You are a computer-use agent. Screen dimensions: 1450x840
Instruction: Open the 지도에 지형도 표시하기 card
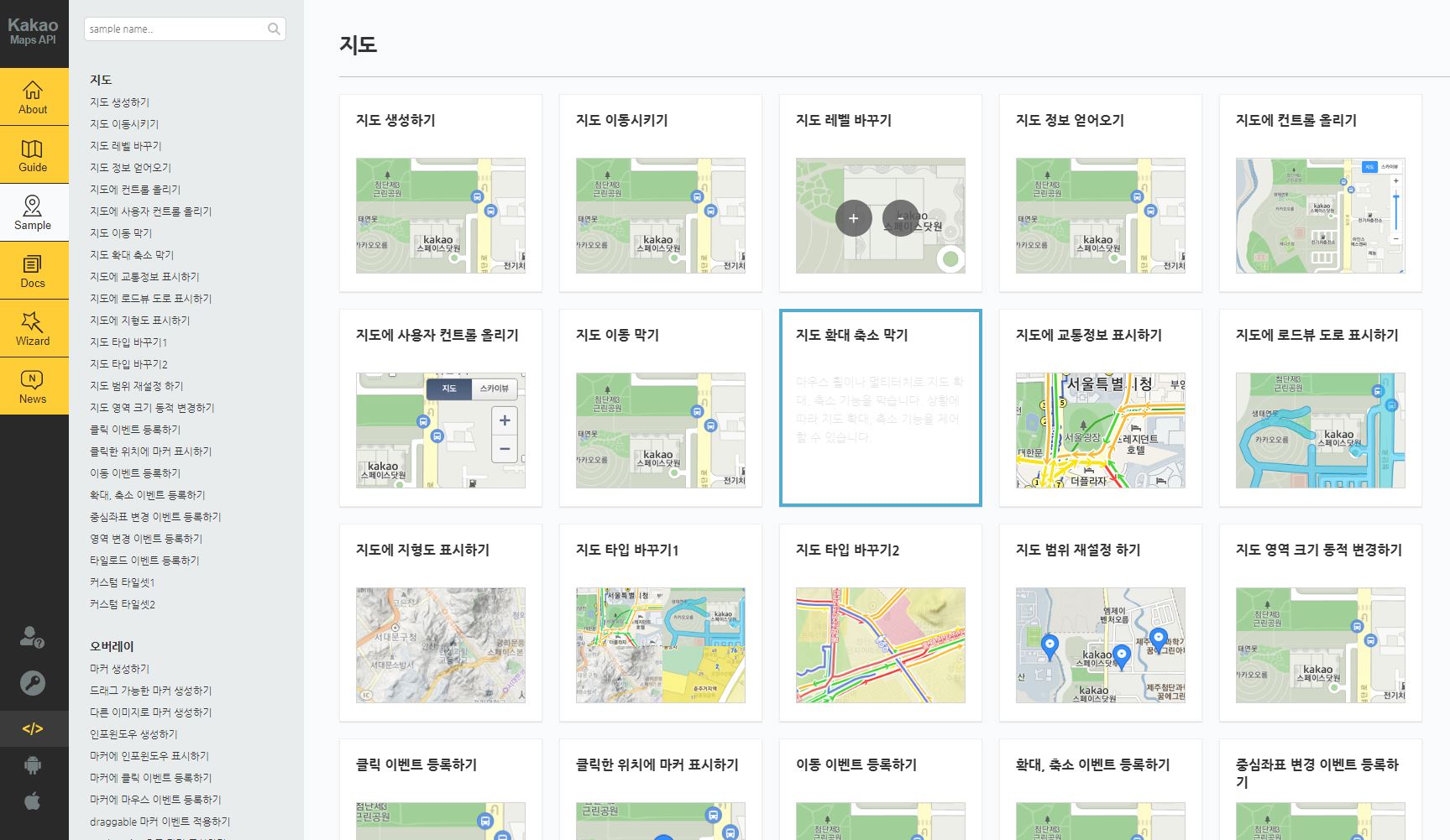tap(441, 623)
